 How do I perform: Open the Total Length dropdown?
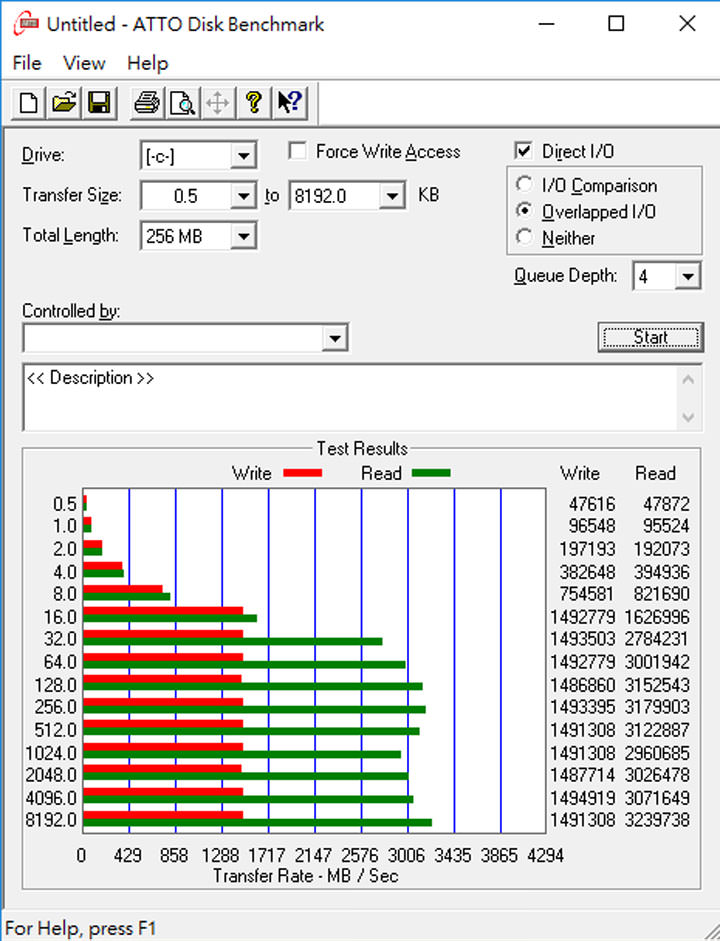click(243, 237)
